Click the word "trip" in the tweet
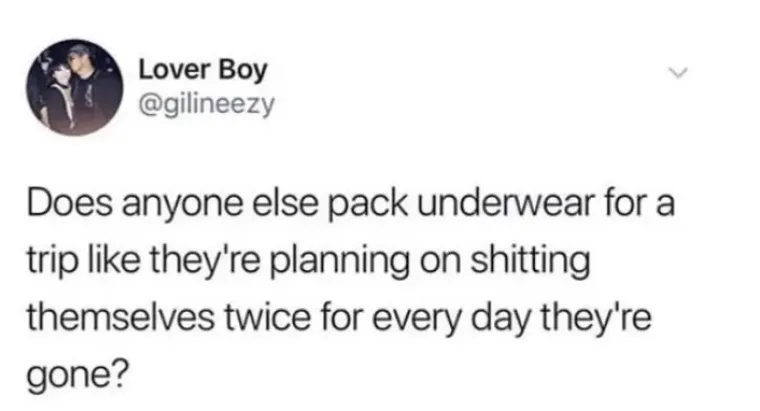 (x=52, y=262)
